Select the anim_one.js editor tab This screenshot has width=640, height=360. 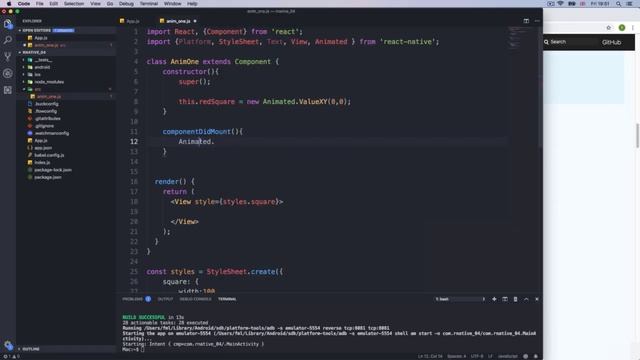pyautogui.click(x=178, y=21)
